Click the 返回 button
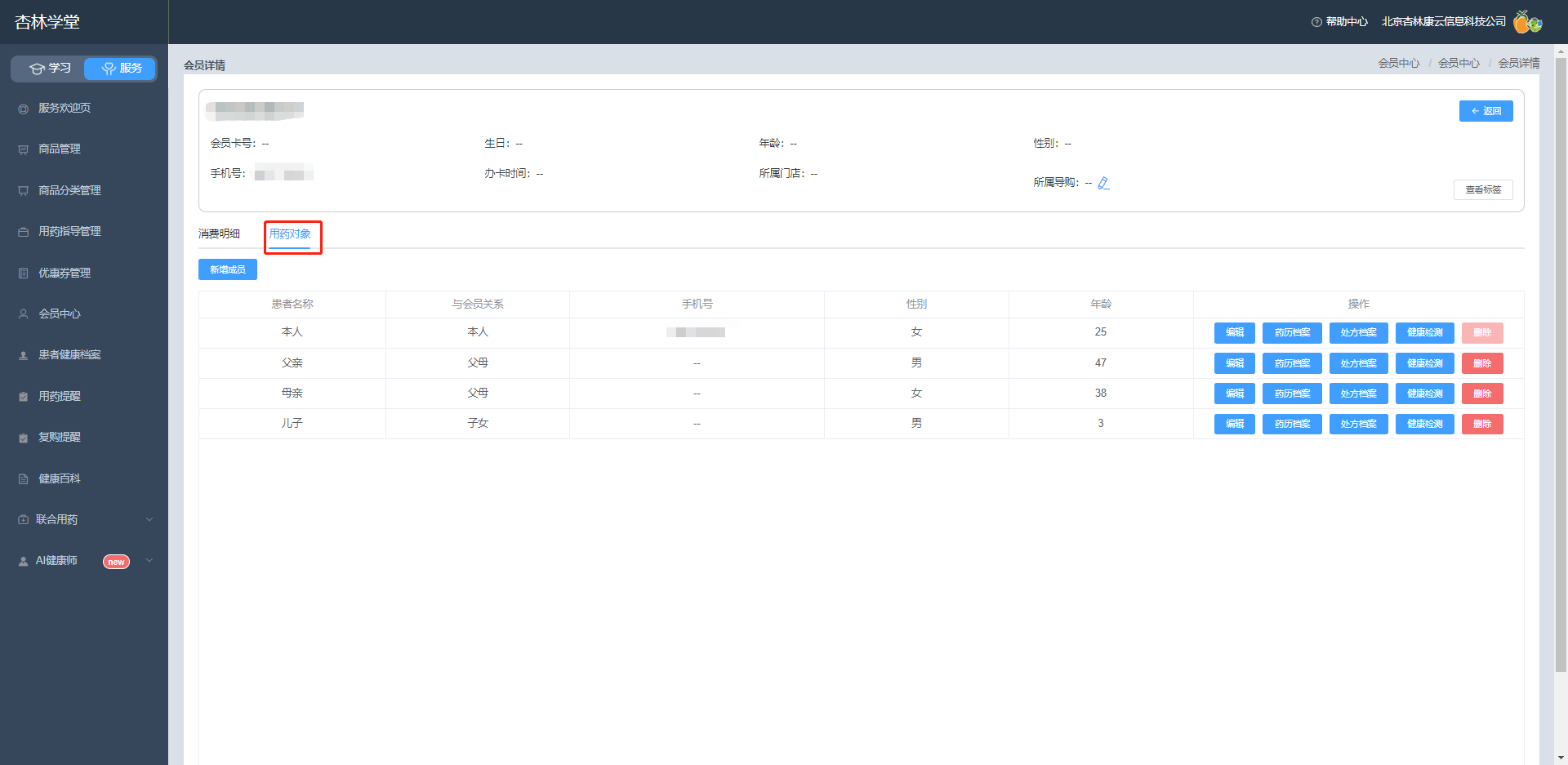Viewport: 1568px width, 765px height. tap(1486, 111)
